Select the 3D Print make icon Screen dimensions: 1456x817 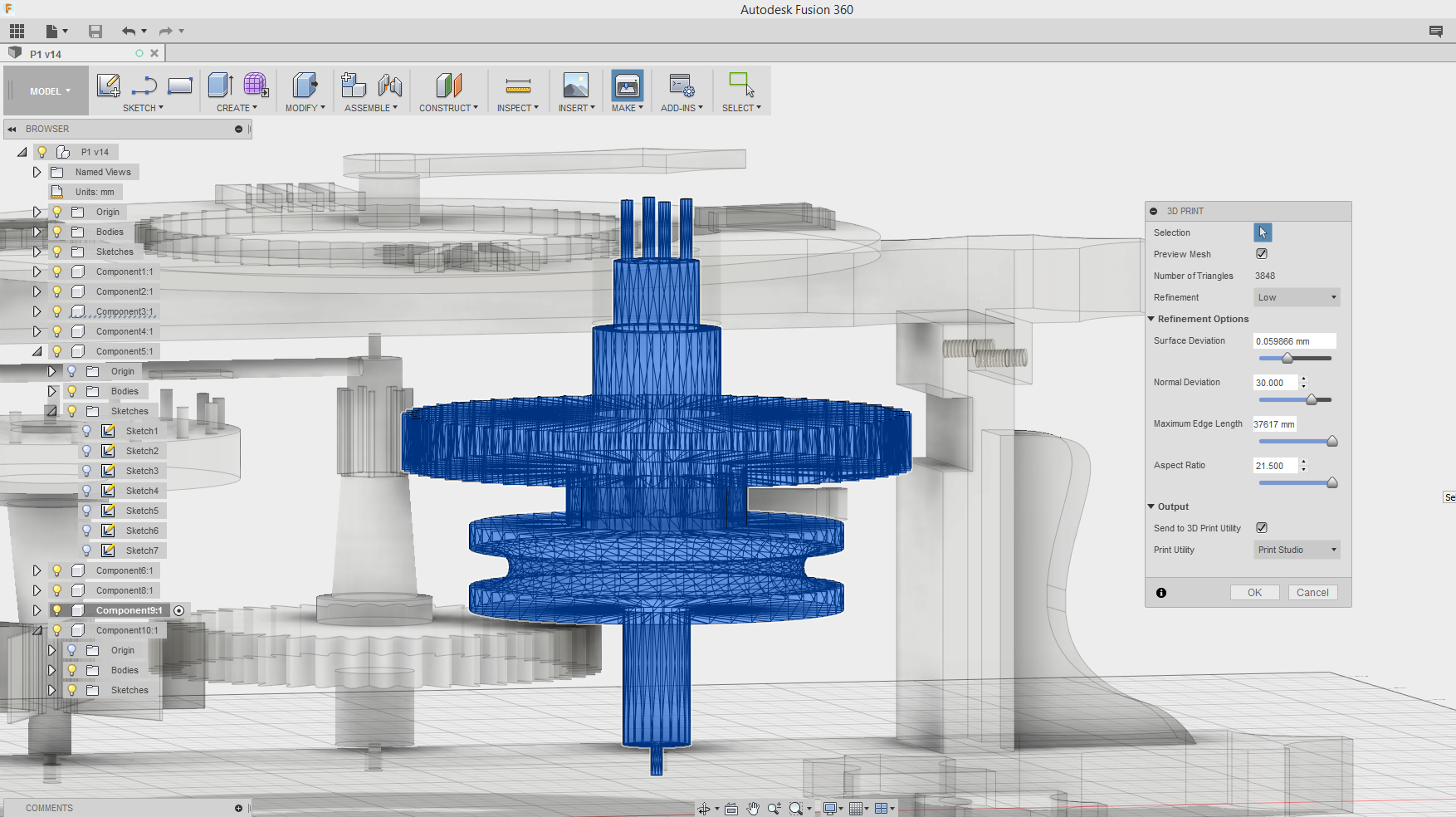click(628, 86)
